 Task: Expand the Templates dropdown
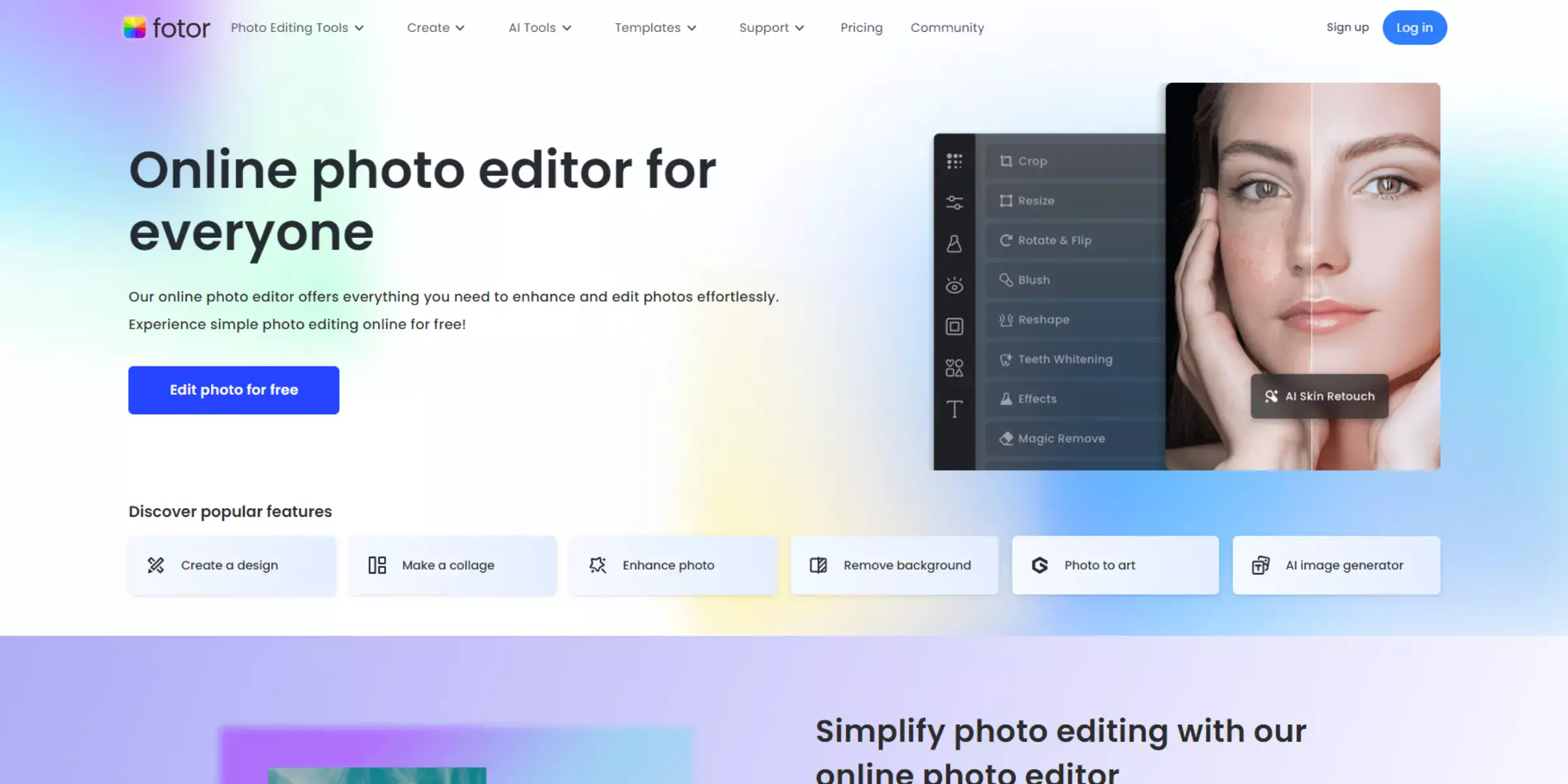coord(655,27)
